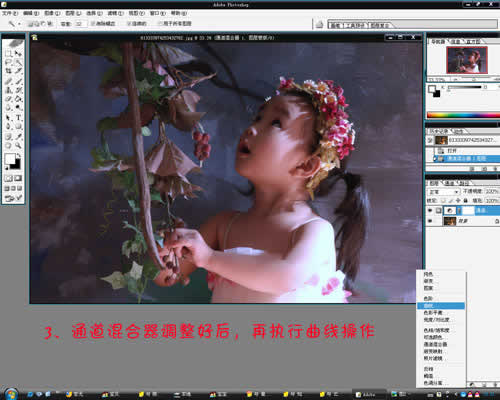
Task: Swap foreground and background colors in toolbox
Action: pyautogui.click(x=19, y=156)
